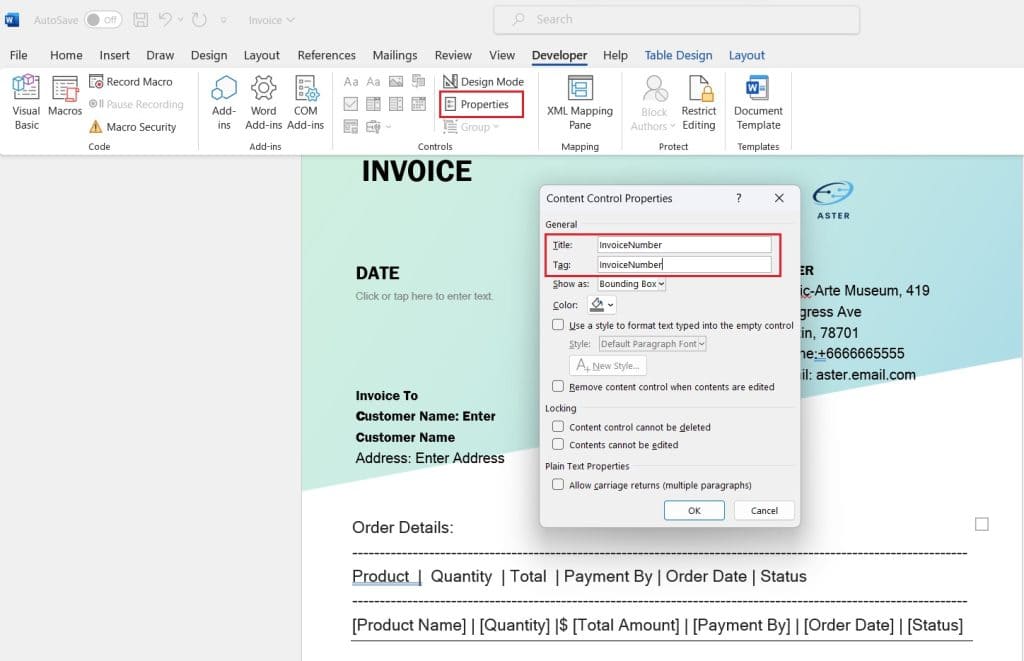Switch to the Insert tab
This screenshot has height=661, width=1024.
coord(114,56)
